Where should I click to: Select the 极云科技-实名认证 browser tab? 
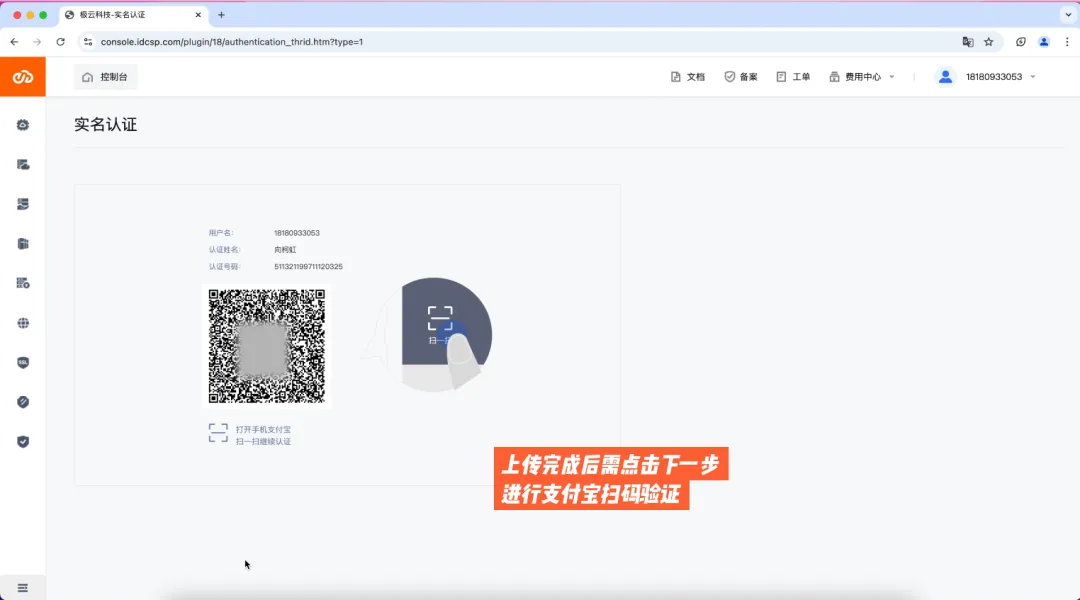[134, 14]
